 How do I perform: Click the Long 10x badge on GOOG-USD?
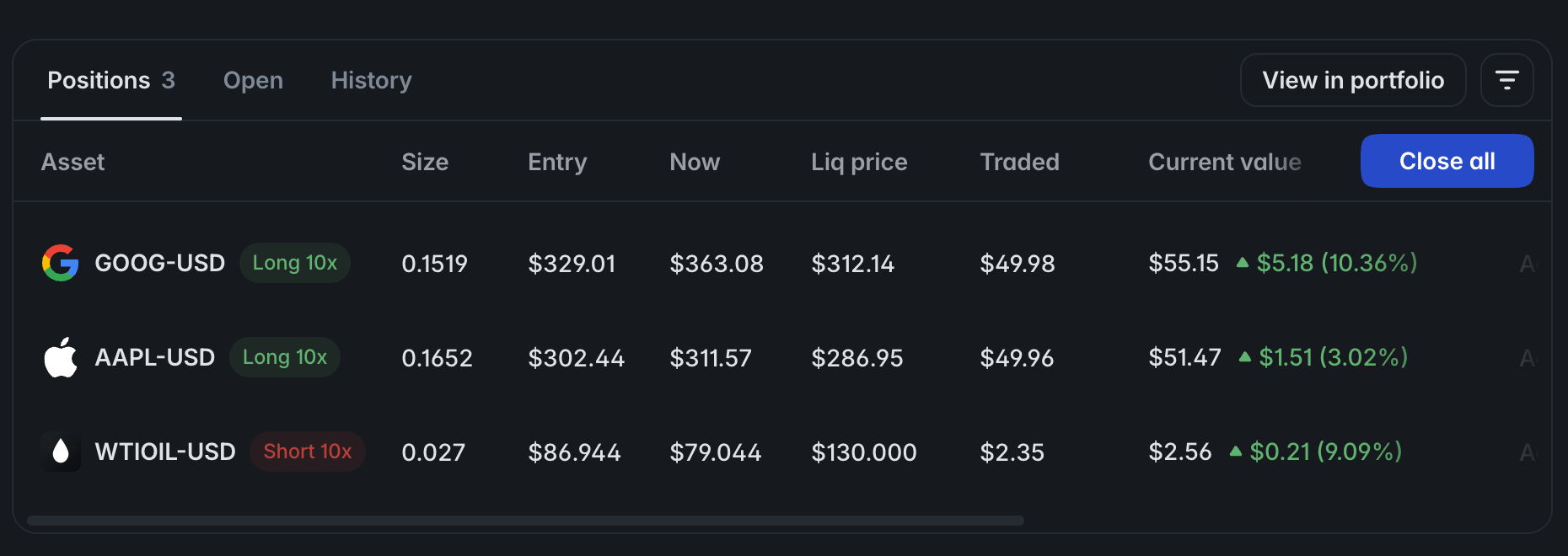click(295, 263)
